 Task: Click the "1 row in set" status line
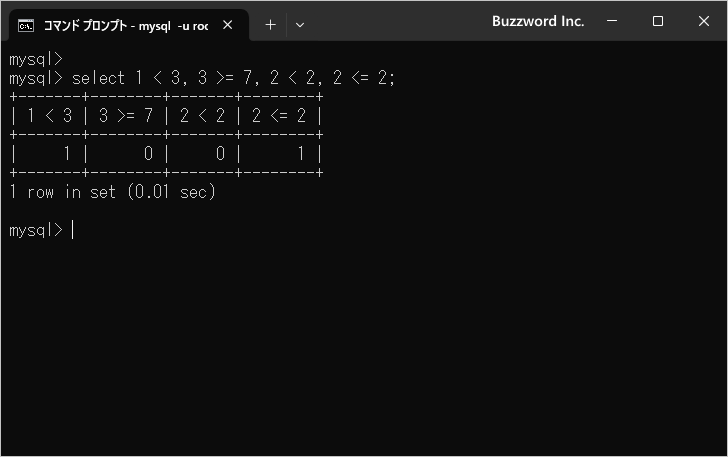pos(112,192)
